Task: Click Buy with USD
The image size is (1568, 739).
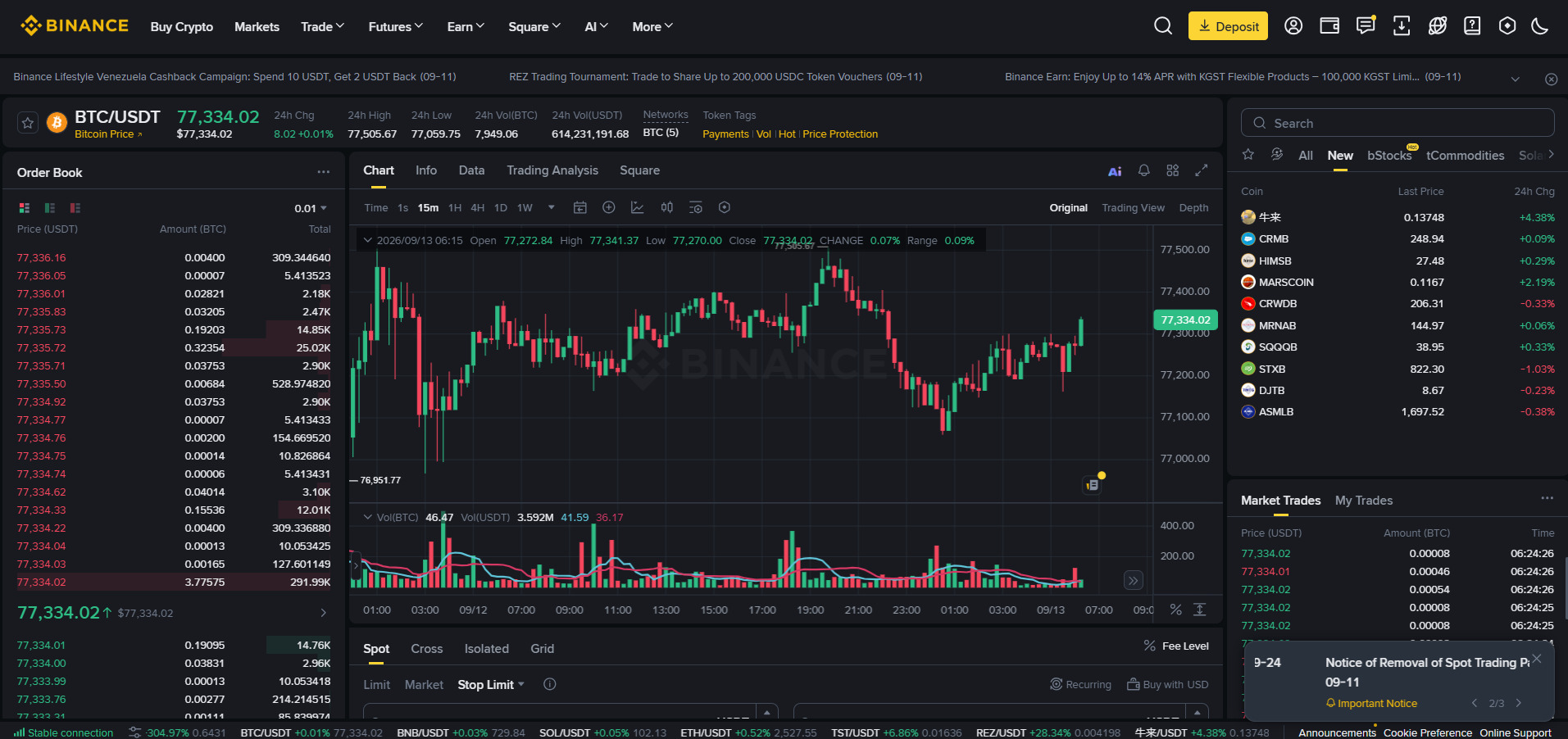Action: [x=1167, y=684]
